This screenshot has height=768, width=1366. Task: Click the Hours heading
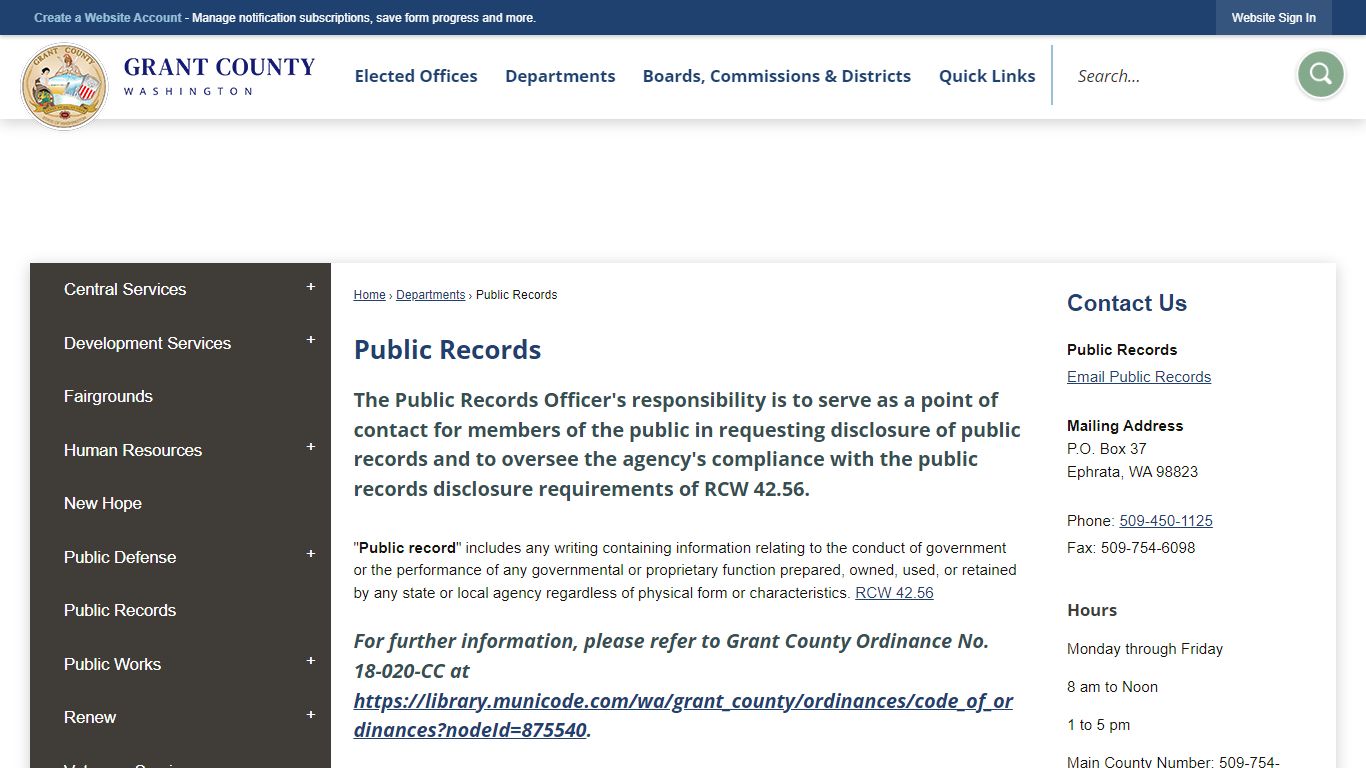(1092, 610)
